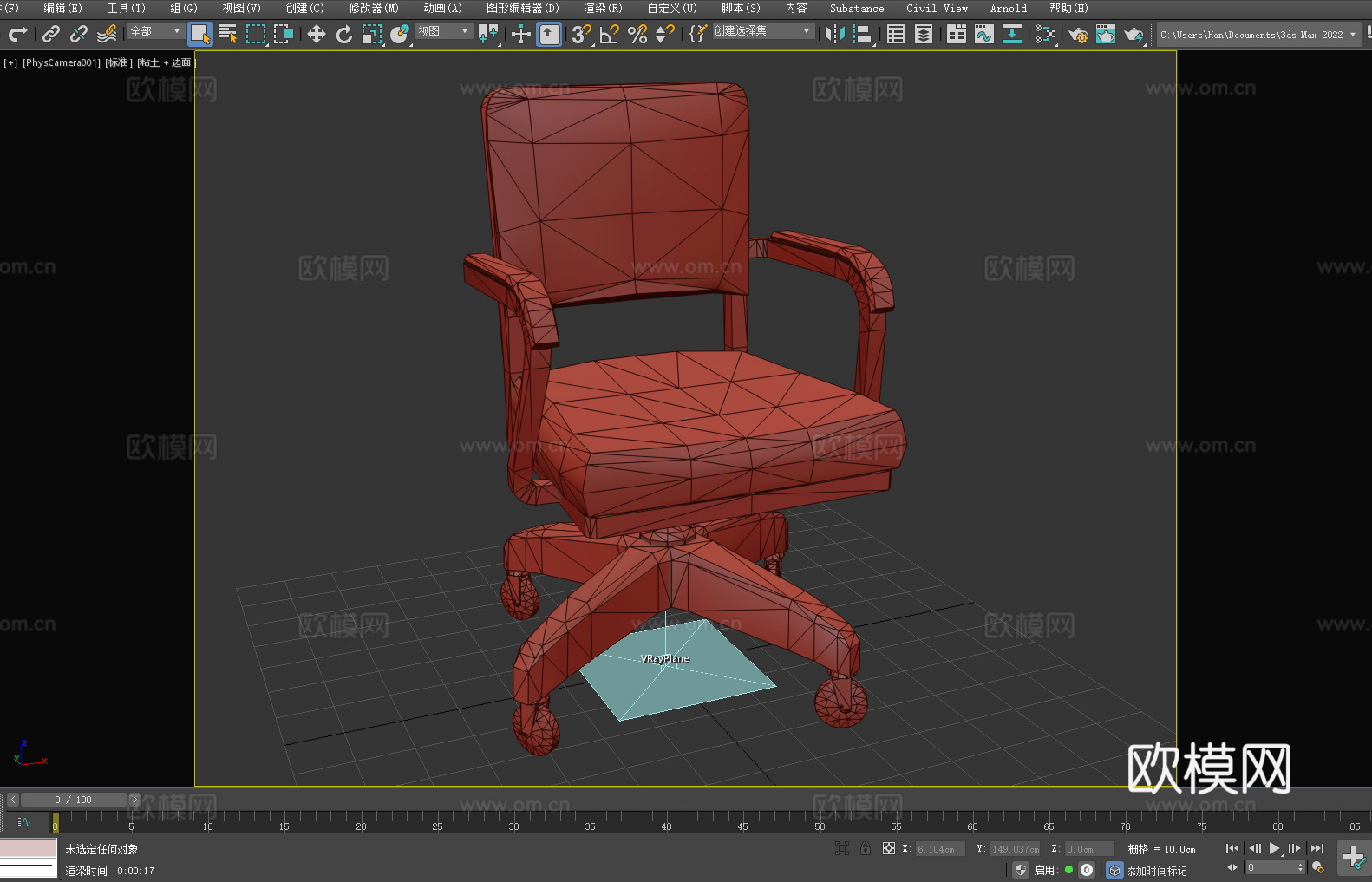Click the Z coordinate field
The height and width of the screenshot is (882, 1372).
1089,849
